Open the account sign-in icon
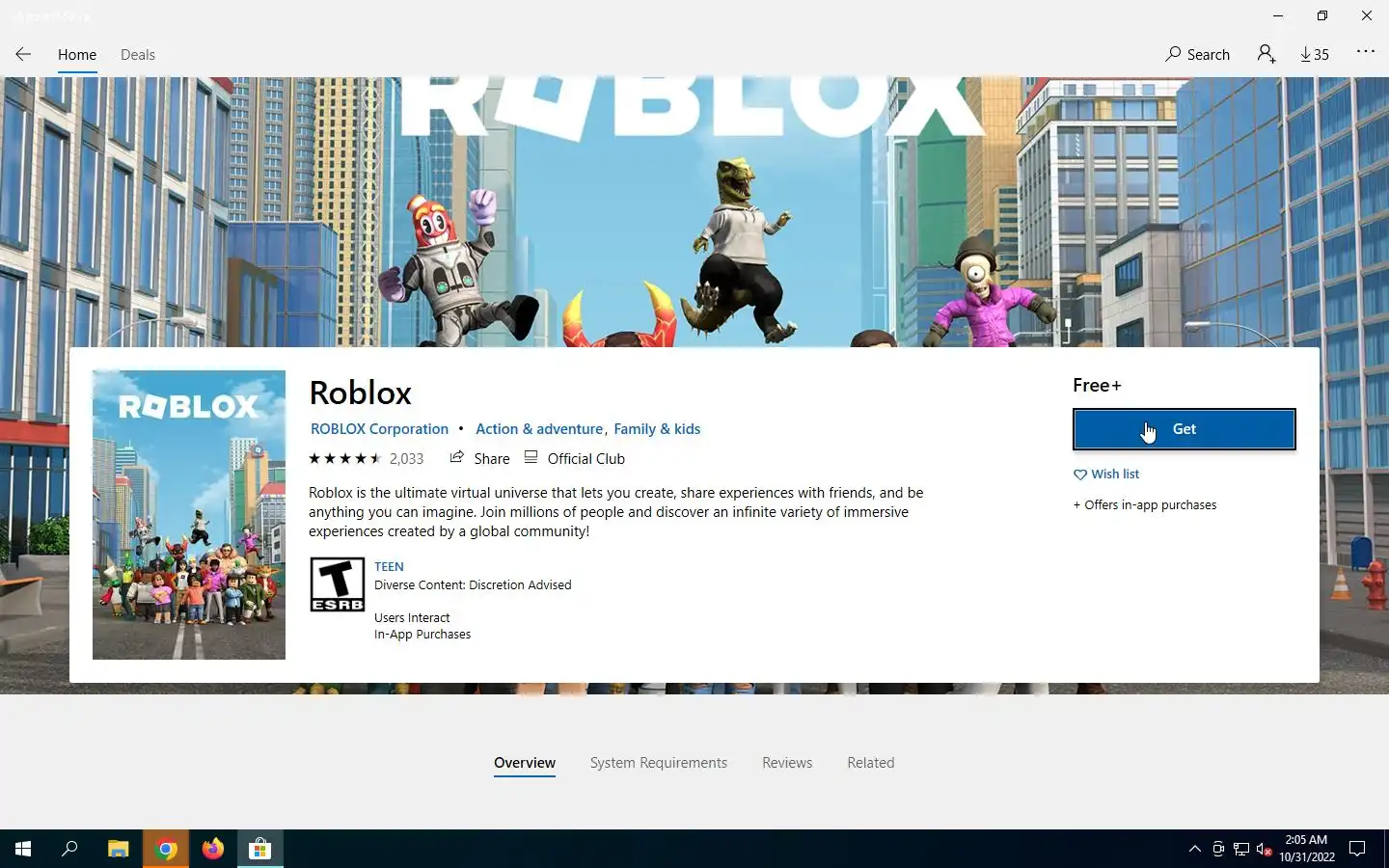The image size is (1389, 868). click(1266, 54)
